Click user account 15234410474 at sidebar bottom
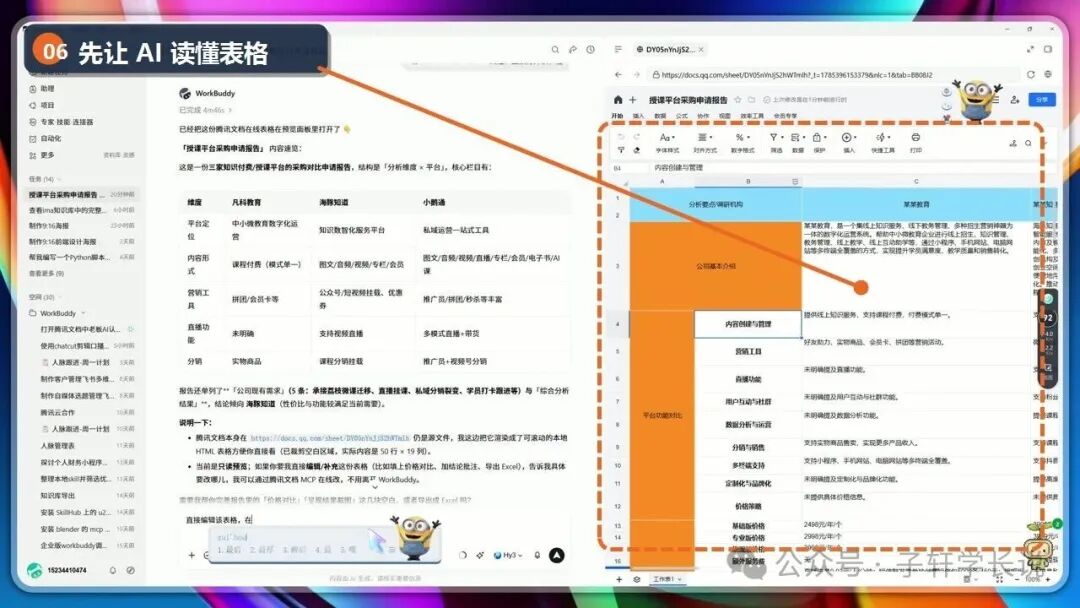Image resolution: width=1080 pixels, height=608 pixels. pos(56,570)
